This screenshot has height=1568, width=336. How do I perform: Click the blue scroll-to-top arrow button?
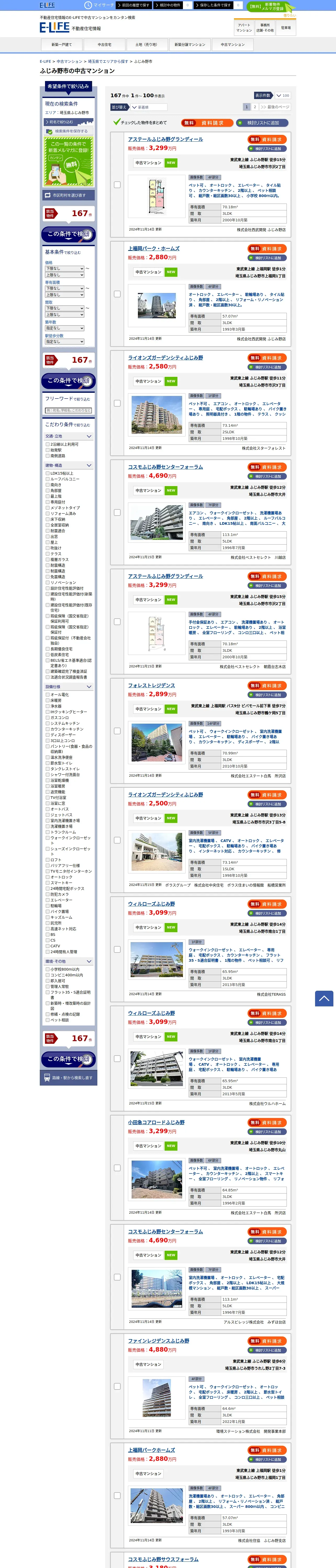click(324, 998)
